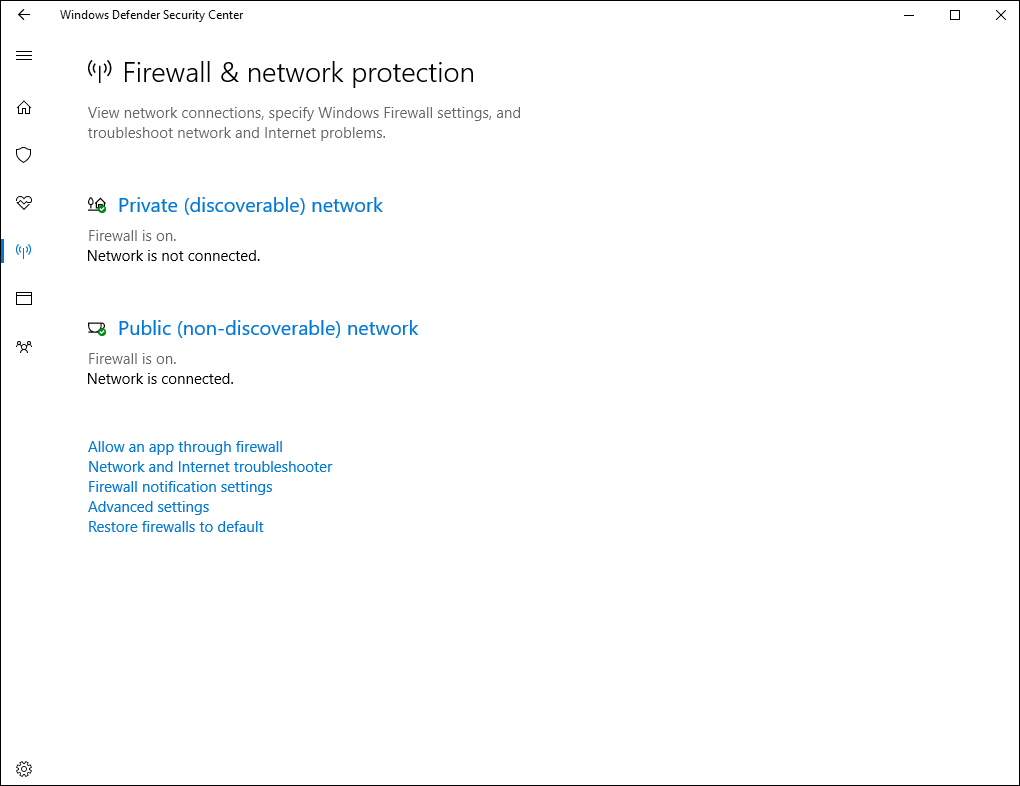Image resolution: width=1020 pixels, height=786 pixels.
Task: Select the highlighted sidebar section indicator
Action: 5,250
